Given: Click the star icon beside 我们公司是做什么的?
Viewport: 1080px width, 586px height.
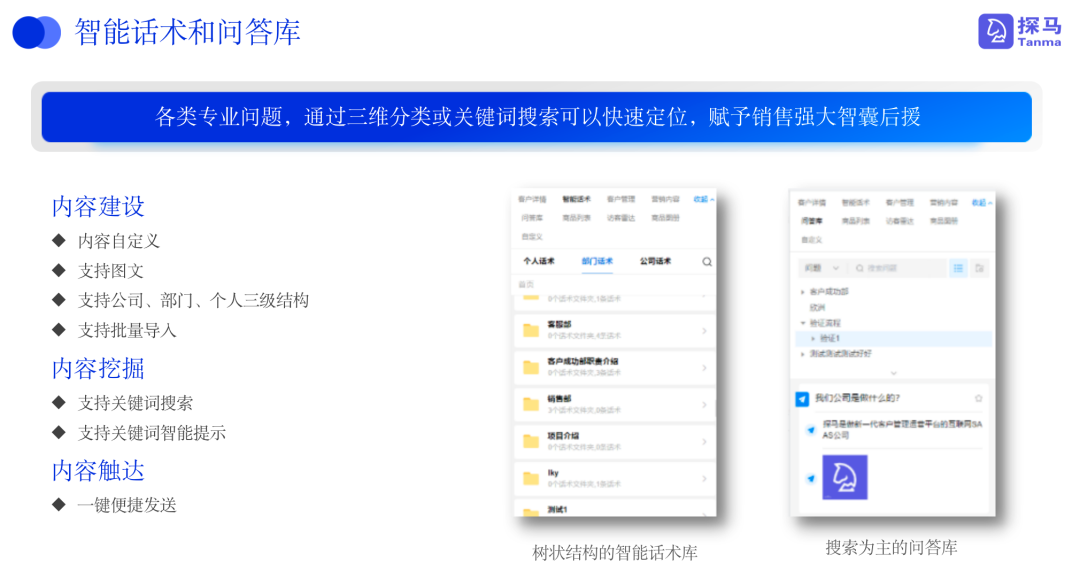Looking at the screenshot, I should (978, 398).
